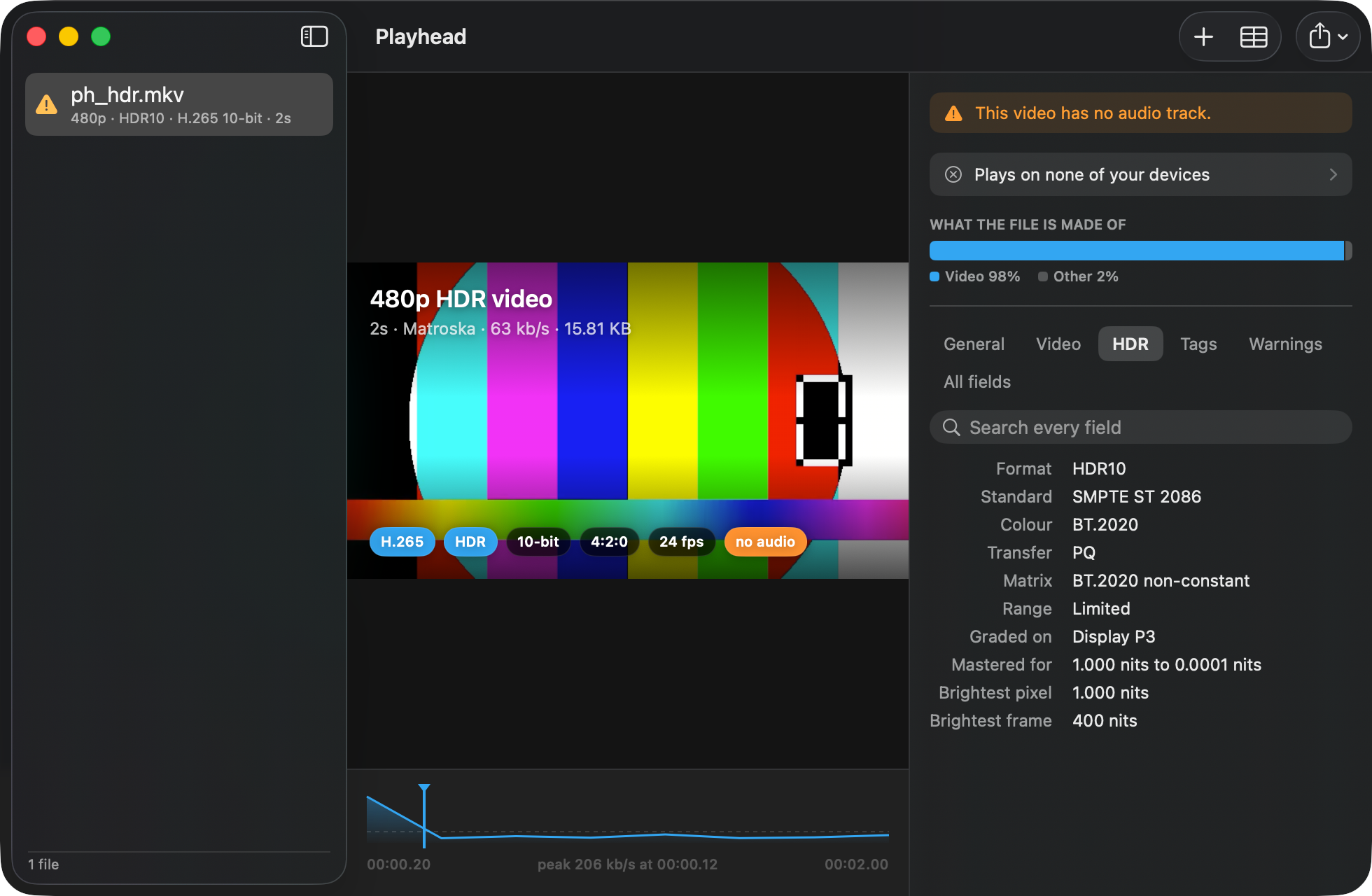This screenshot has width=1372, height=896.
Task: Click the 'PQ' Transfer value
Action: tap(1084, 552)
